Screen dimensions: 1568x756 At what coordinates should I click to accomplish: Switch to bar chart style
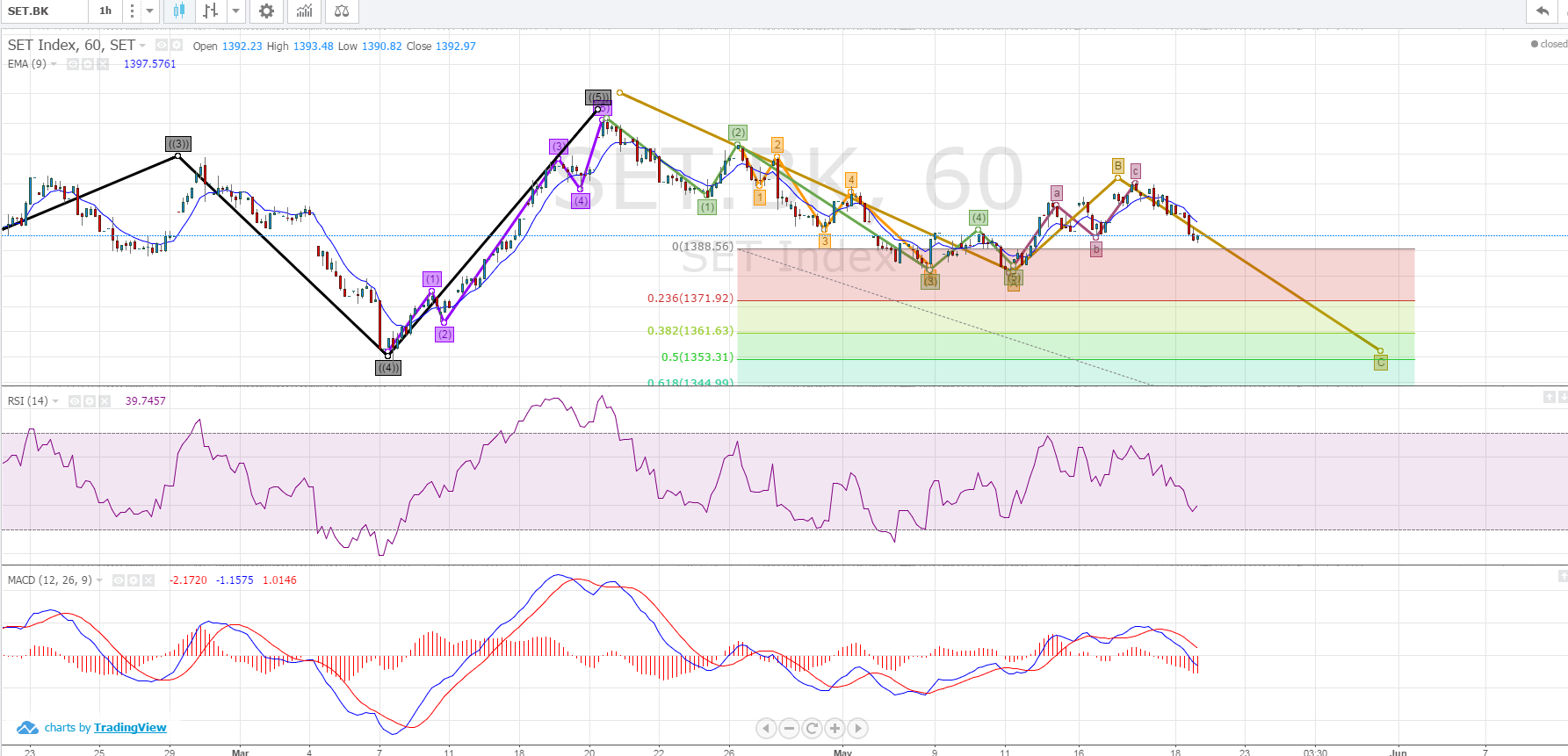(210, 11)
